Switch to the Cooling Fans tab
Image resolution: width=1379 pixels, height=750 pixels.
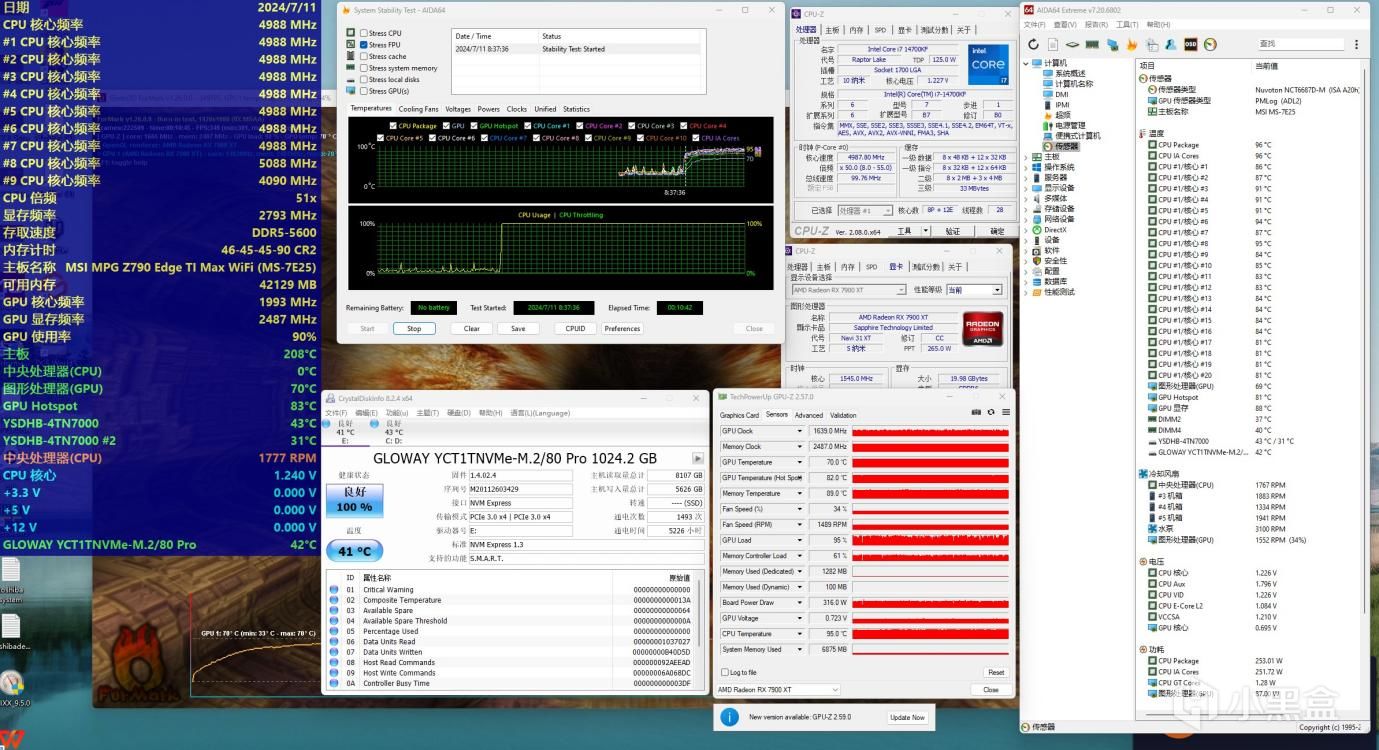pyautogui.click(x=418, y=109)
